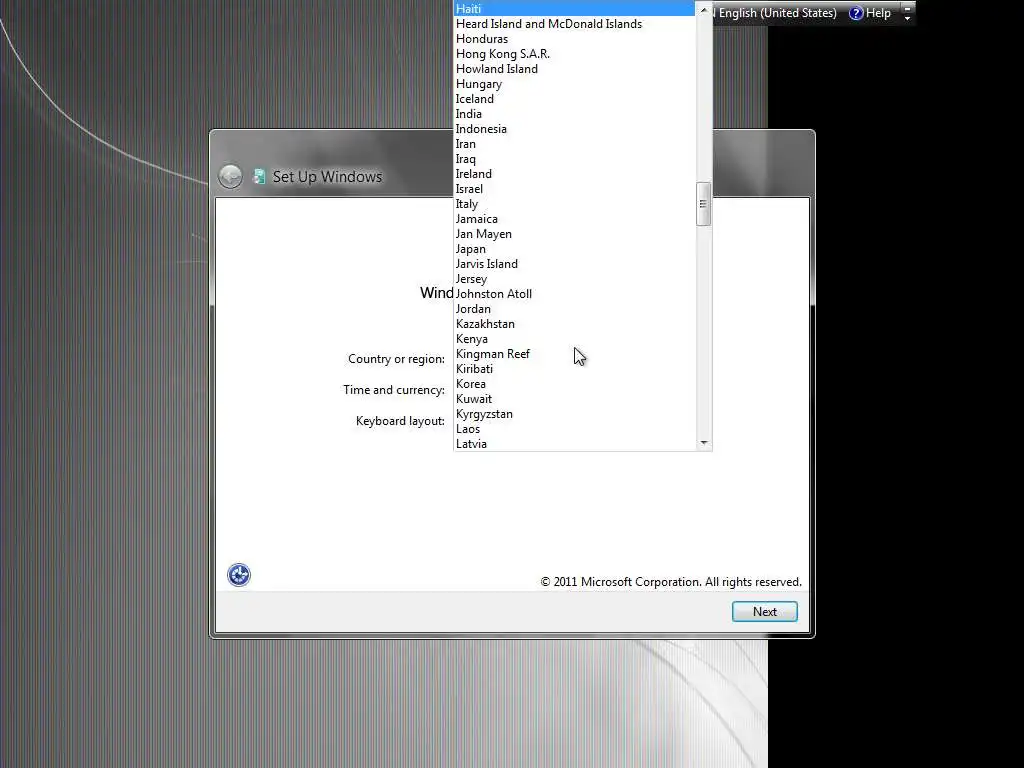This screenshot has width=1024, height=768.
Task: Select Heard Island and McDonald Islands
Action: (x=574, y=24)
